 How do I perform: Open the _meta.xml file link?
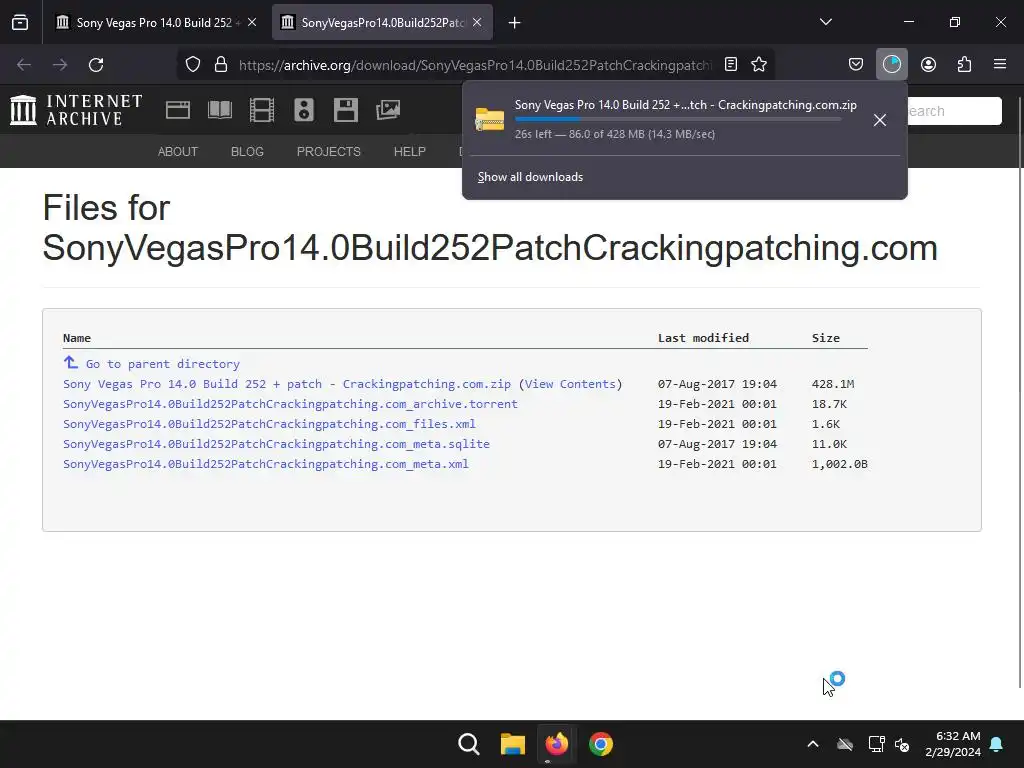266,464
